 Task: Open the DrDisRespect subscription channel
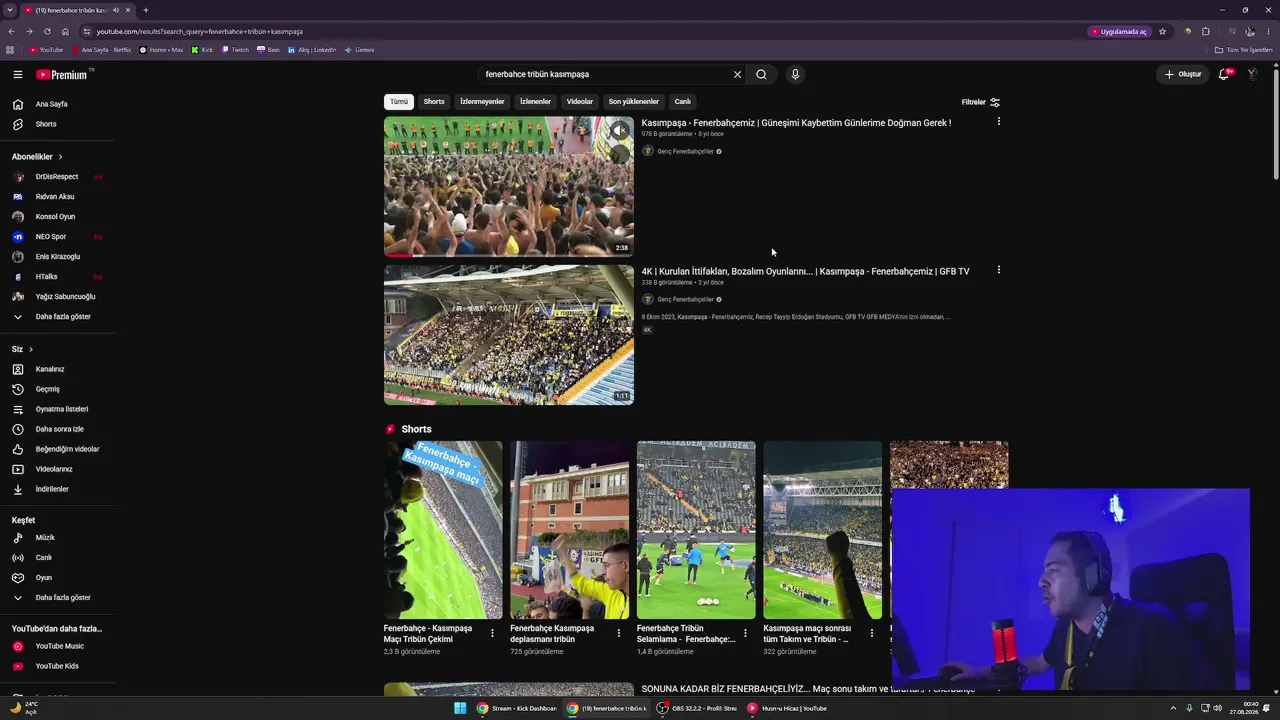(57, 177)
